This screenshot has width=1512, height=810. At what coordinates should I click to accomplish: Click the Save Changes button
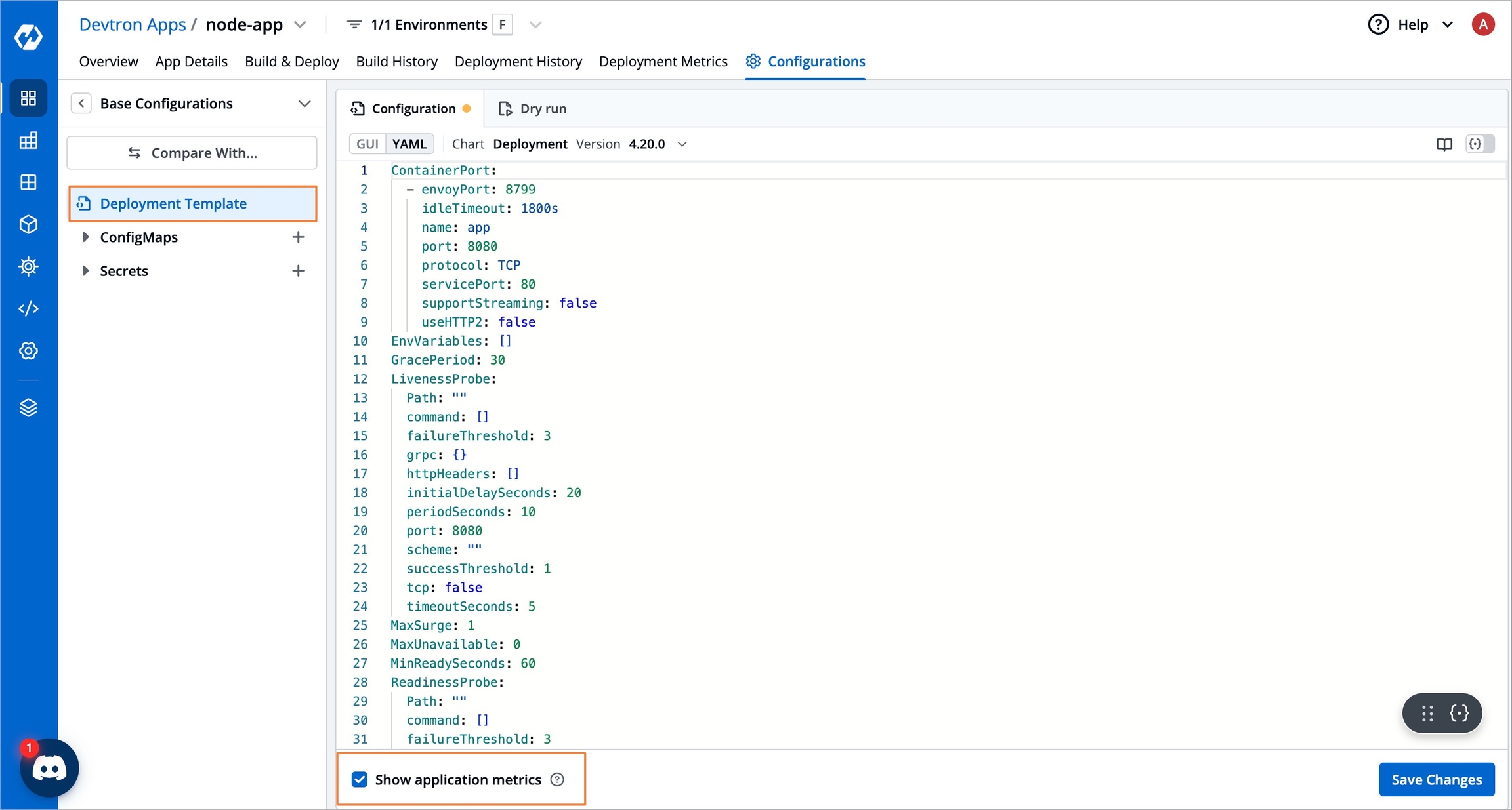tap(1436, 779)
